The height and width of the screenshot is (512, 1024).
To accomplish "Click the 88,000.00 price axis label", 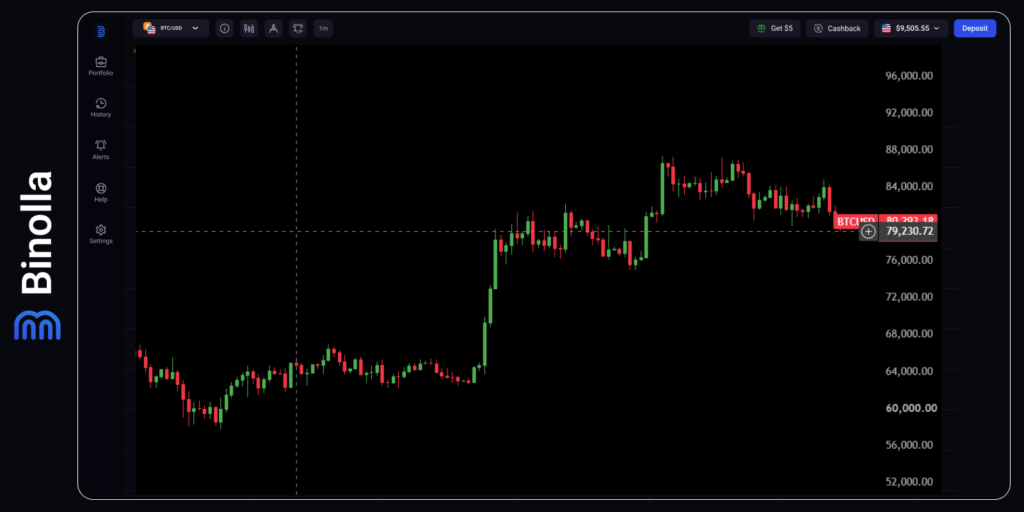I will 909,150.
